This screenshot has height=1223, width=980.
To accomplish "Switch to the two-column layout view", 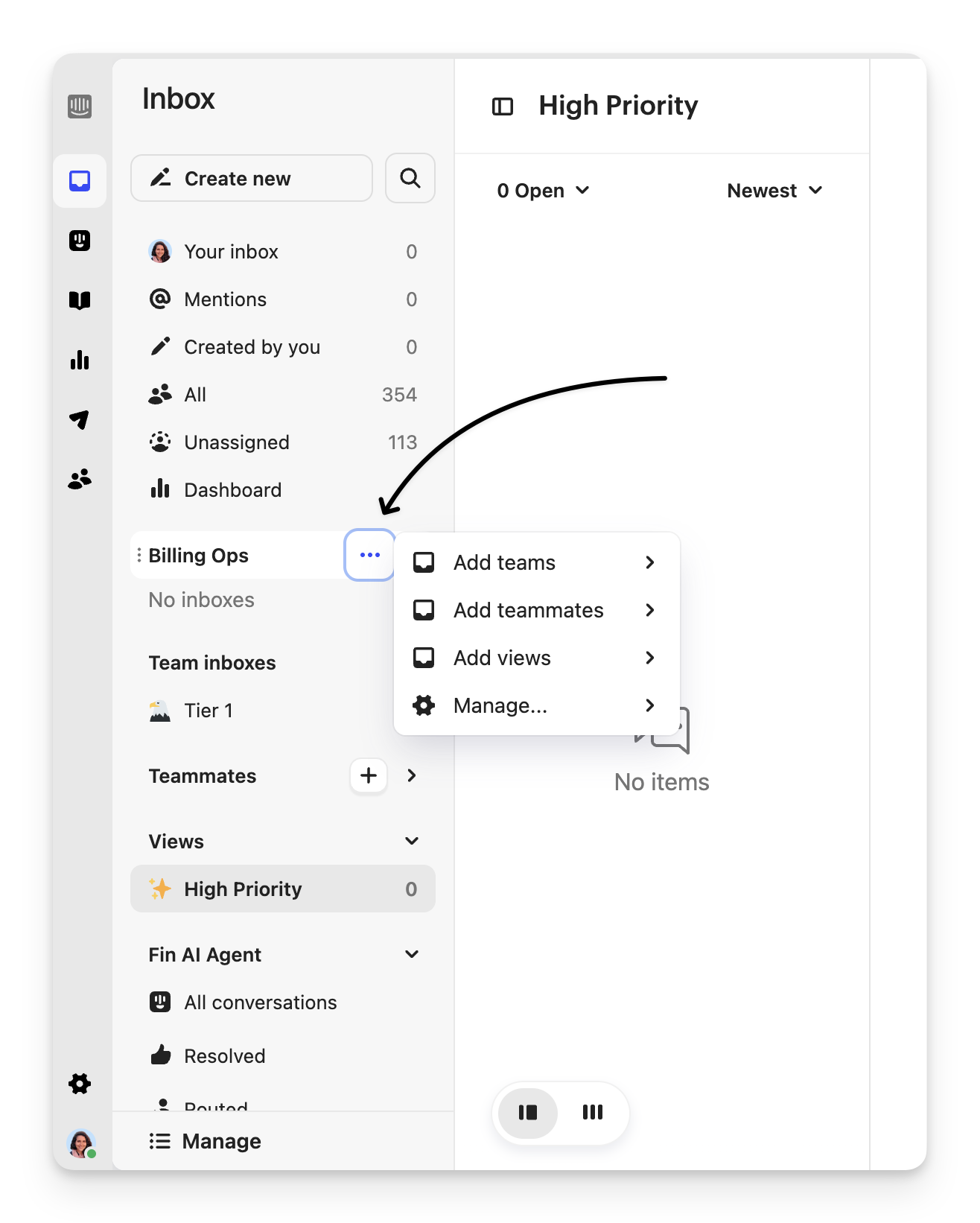I will point(528,1113).
